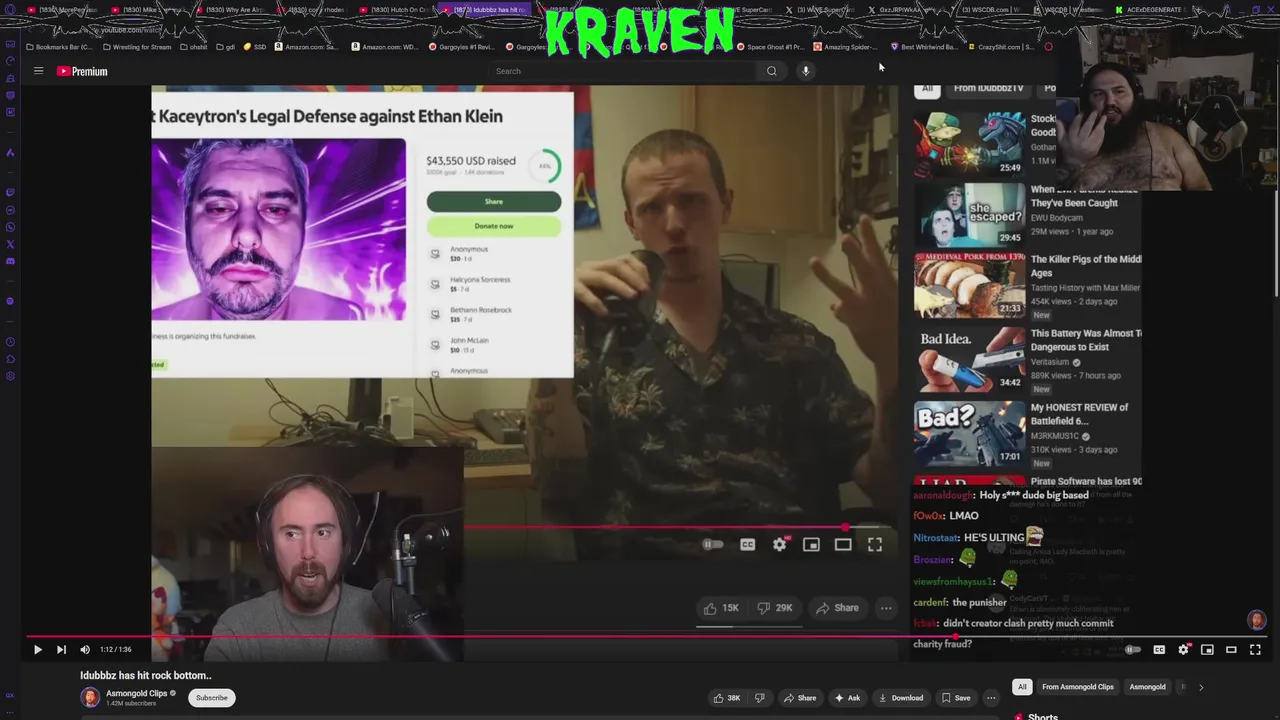Download the video
The height and width of the screenshot is (720, 1280).
pyautogui.click(x=901, y=698)
